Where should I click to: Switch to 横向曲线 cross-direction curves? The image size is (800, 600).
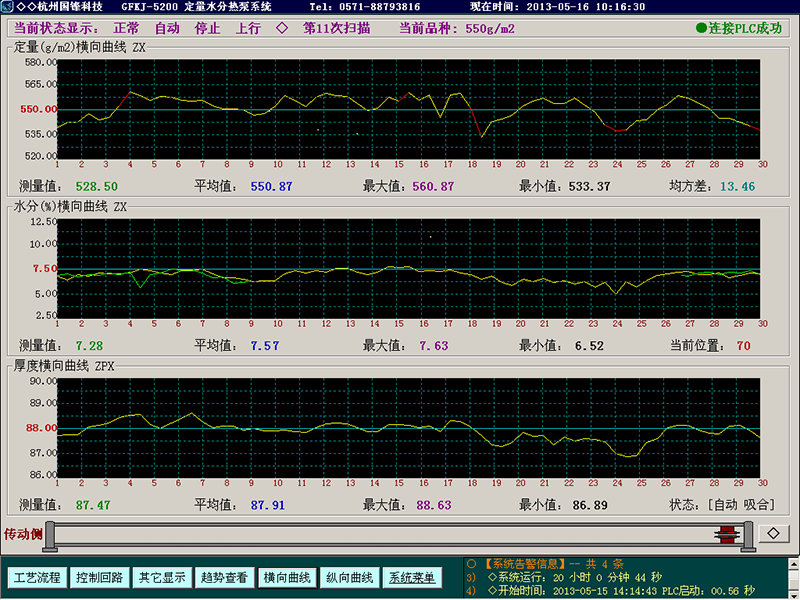[287, 578]
